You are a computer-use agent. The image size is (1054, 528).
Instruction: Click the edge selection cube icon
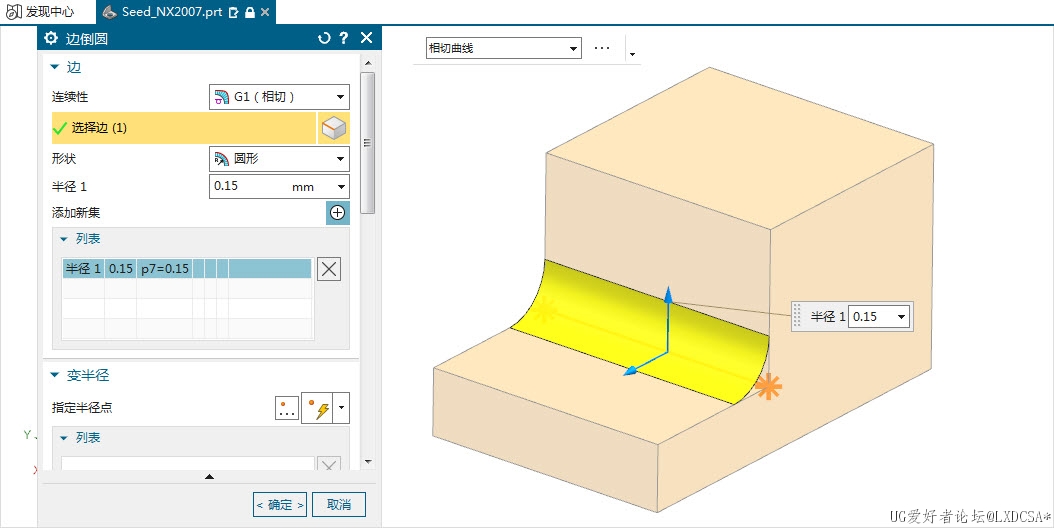tap(333, 128)
